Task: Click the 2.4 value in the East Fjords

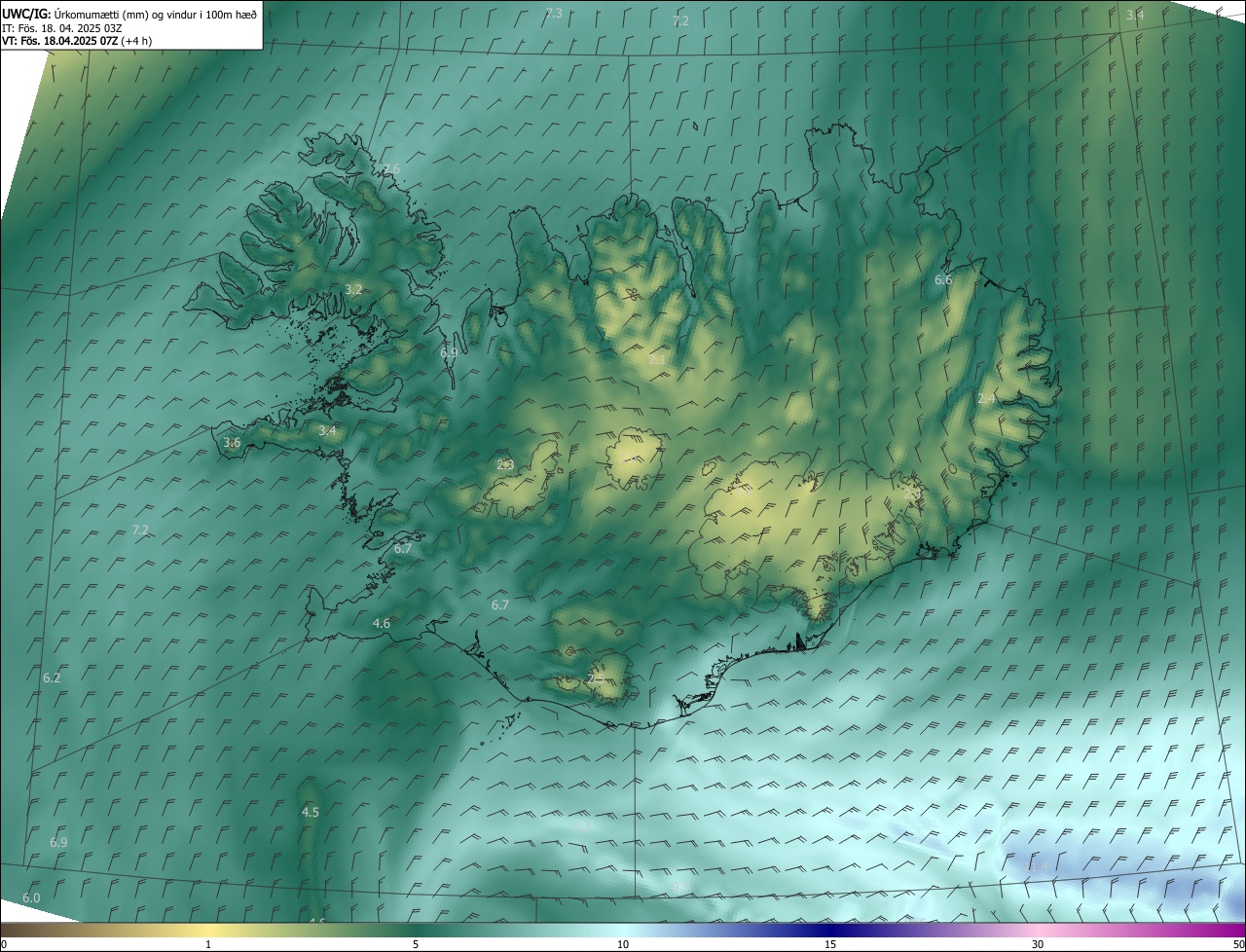Action: click(986, 399)
